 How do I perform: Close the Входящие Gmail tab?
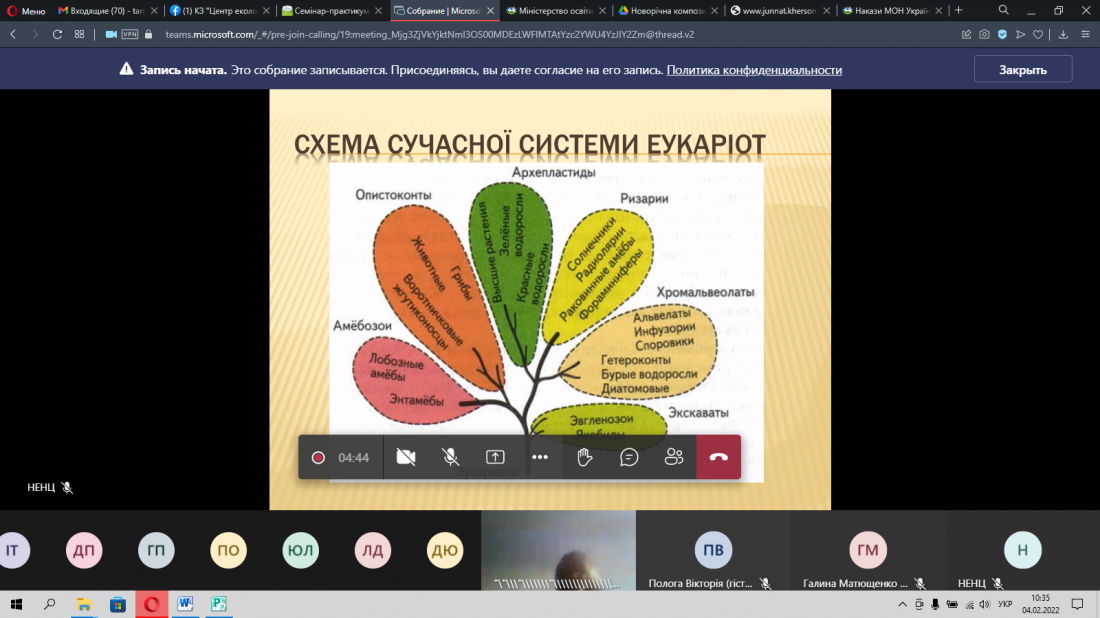point(154,11)
